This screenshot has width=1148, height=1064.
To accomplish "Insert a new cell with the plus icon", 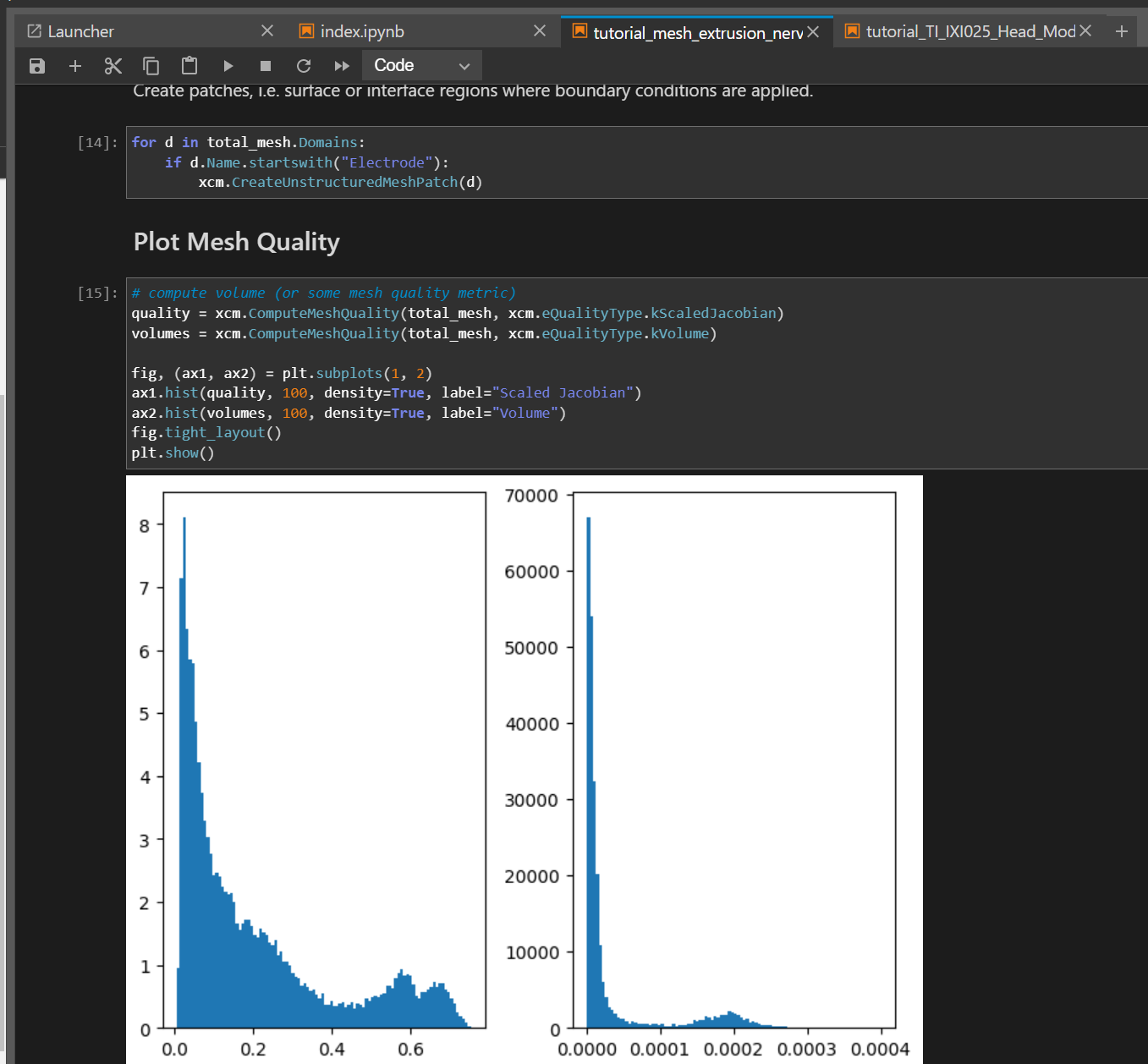I will tap(75, 66).
